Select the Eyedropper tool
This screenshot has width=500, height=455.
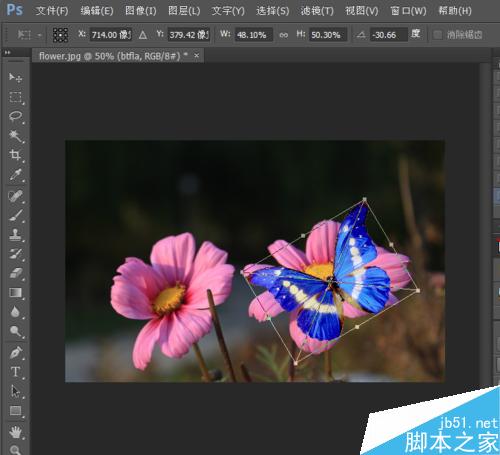coord(15,174)
